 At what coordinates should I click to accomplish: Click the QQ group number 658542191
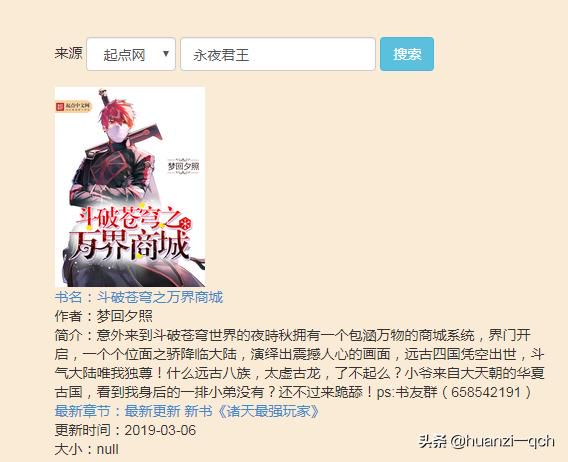(x=486, y=392)
